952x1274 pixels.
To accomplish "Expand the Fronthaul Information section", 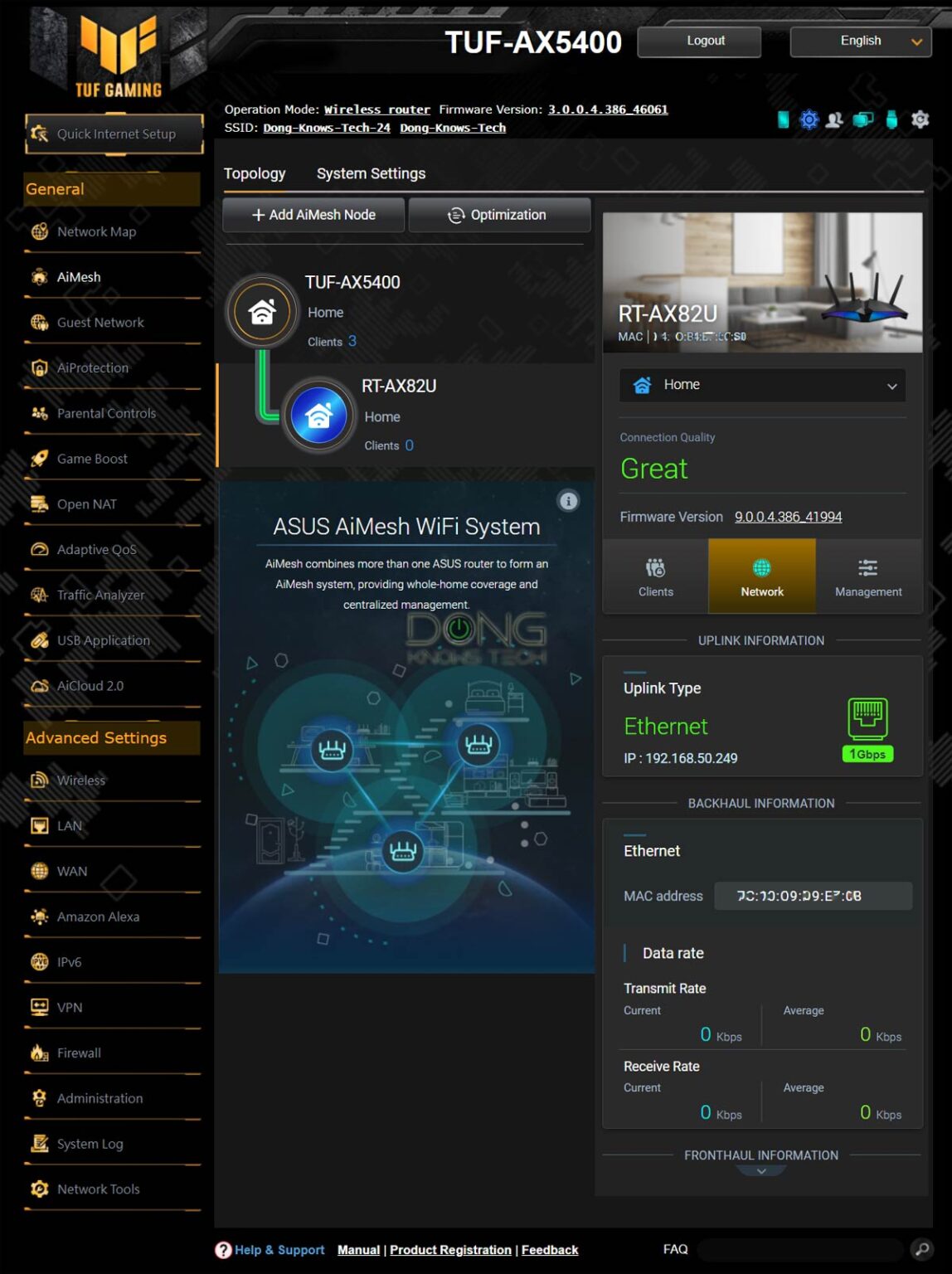I will [760, 1170].
